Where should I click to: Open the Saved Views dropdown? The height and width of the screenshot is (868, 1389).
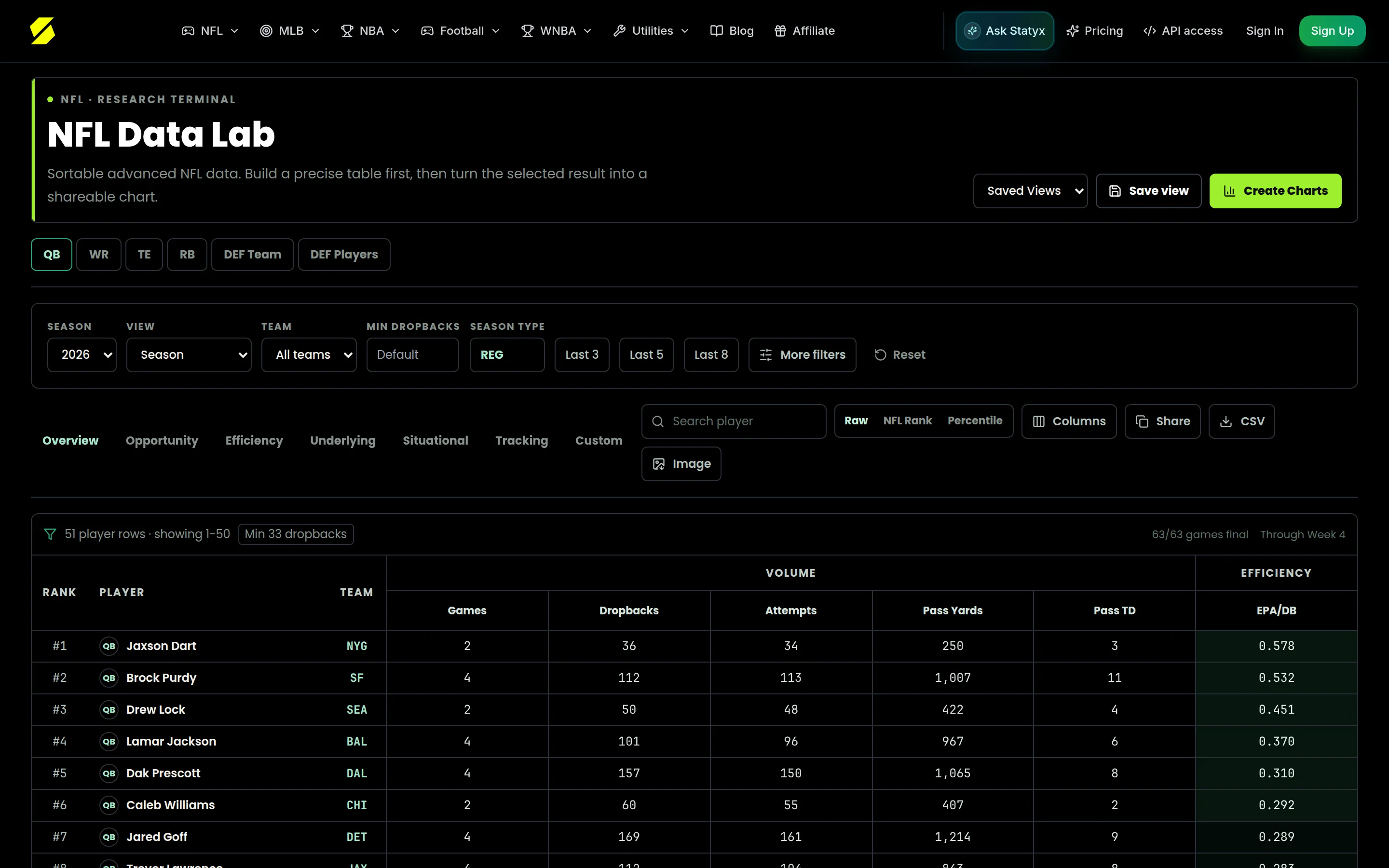[1030, 190]
